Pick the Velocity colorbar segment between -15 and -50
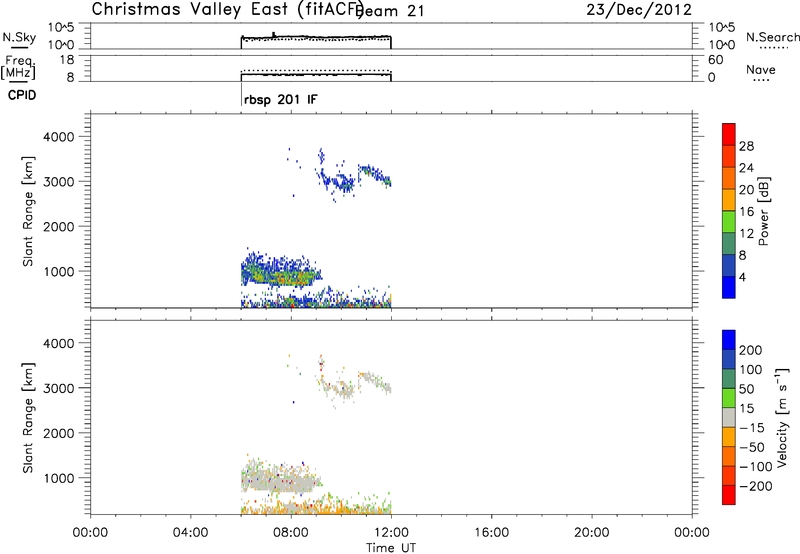Viewport: 800px width, 554px height. pos(729,437)
